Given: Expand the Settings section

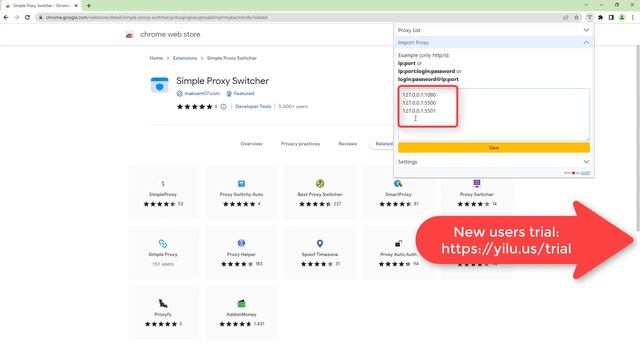Looking at the screenshot, I should tap(493, 162).
